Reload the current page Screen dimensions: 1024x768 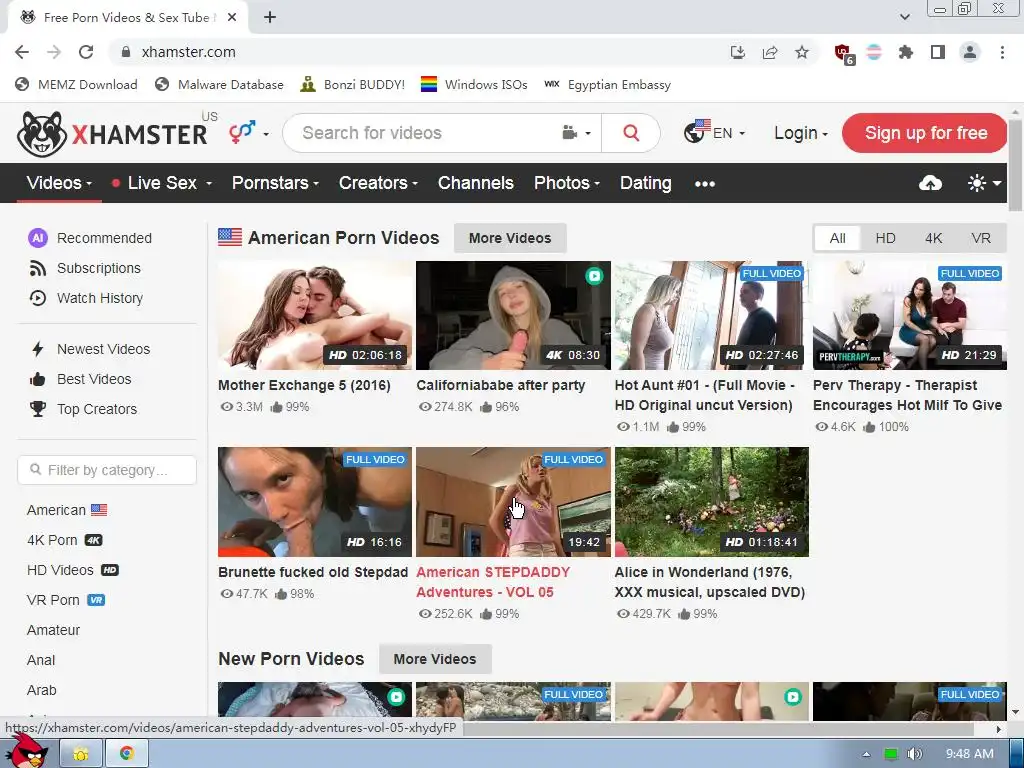[86, 52]
